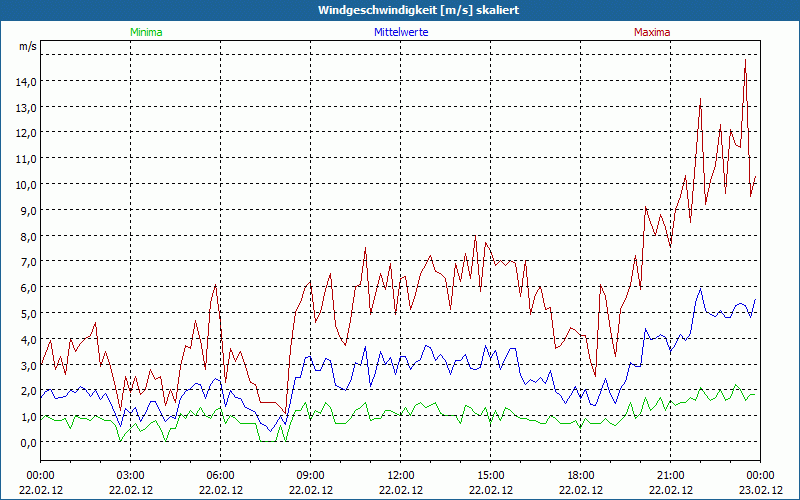Click the 2,0 y-axis value

tap(29, 391)
